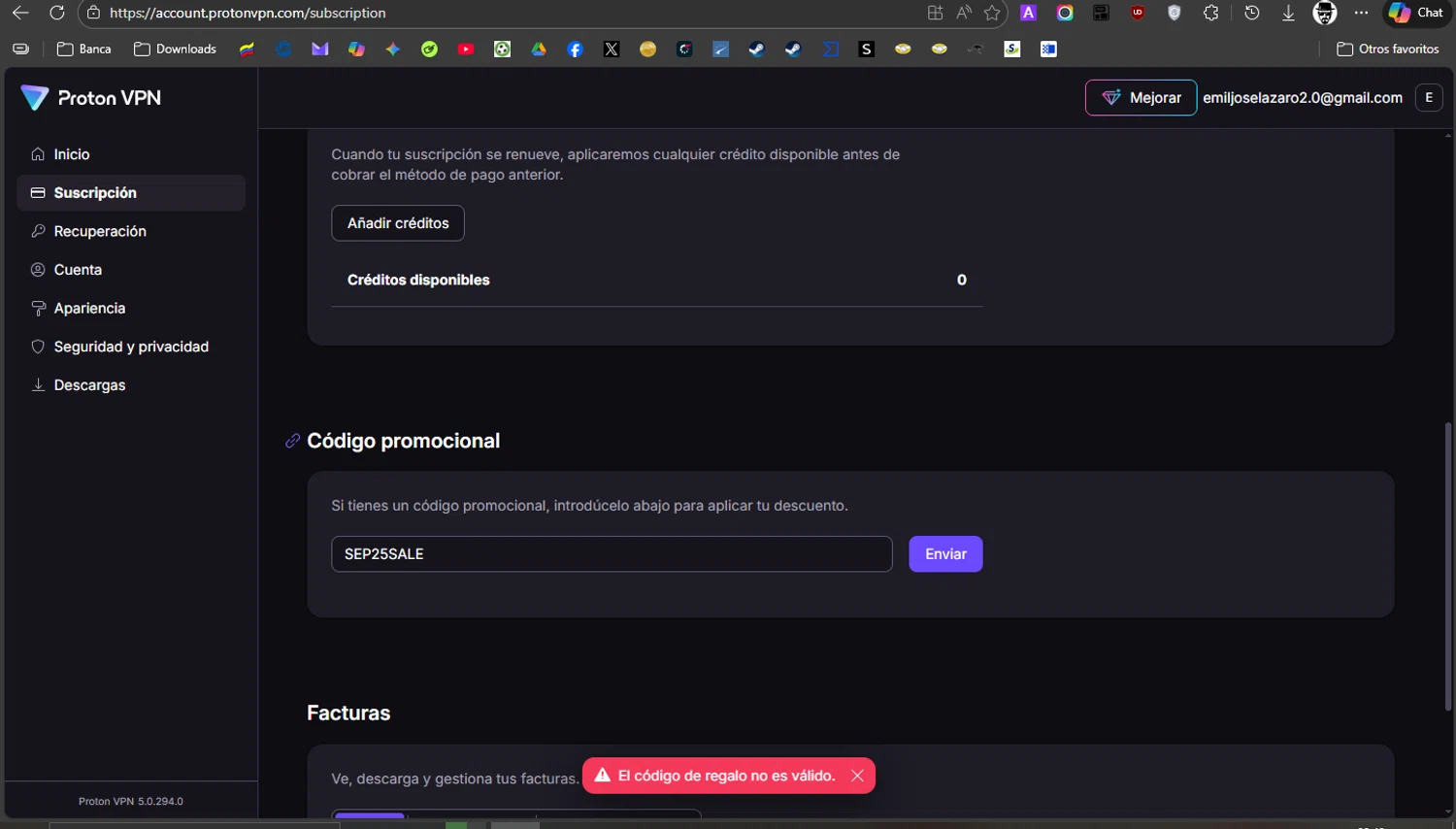Go back with the browser back arrow
Viewport: 1456px width, 829px height.
pyautogui.click(x=20, y=13)
